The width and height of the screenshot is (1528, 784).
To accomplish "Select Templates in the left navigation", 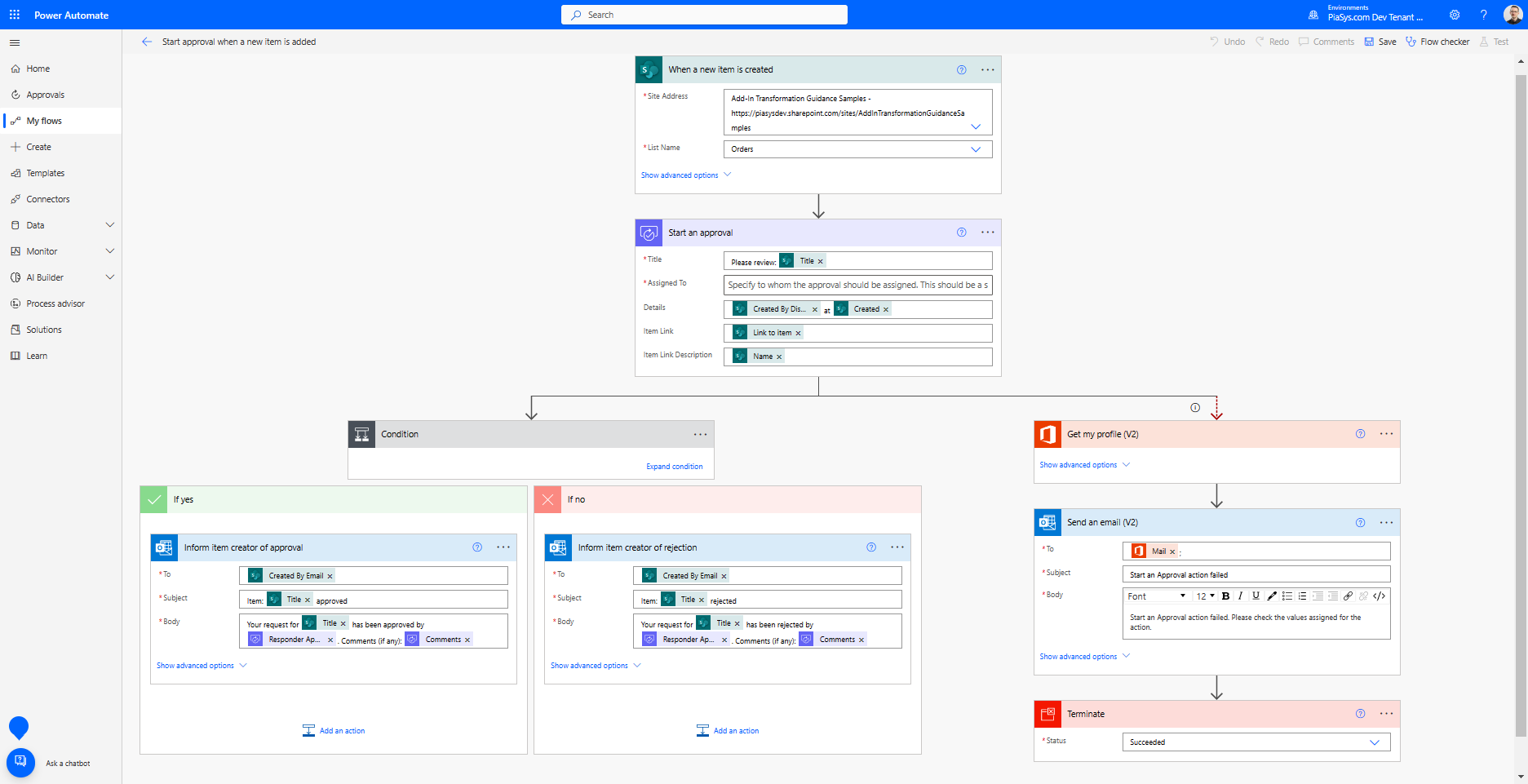I will click(46, 172).
